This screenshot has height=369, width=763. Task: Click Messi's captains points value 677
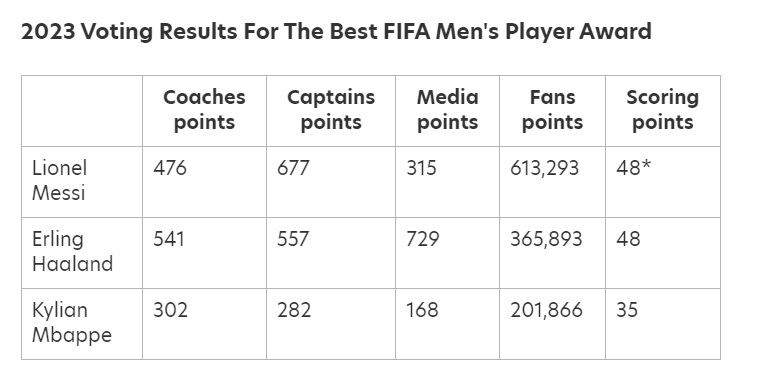pos(293,168)
